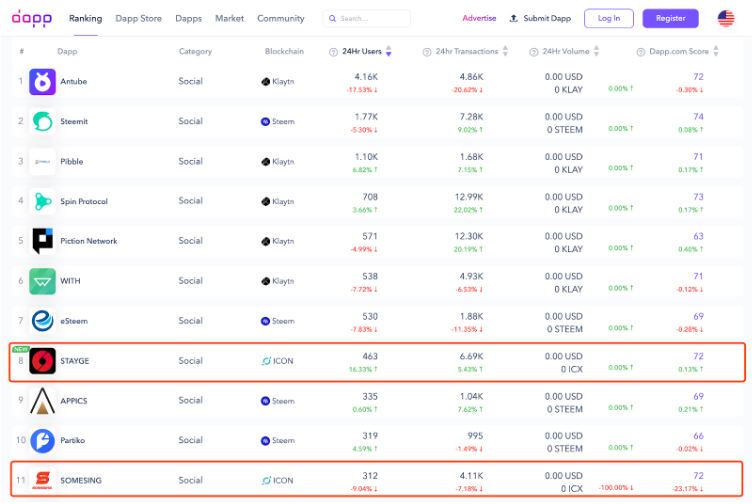This screenshot has width=752, height=504.
Task: Click the WITH dapp green icon
Action: pyautogui.click(x=42, y=281)
